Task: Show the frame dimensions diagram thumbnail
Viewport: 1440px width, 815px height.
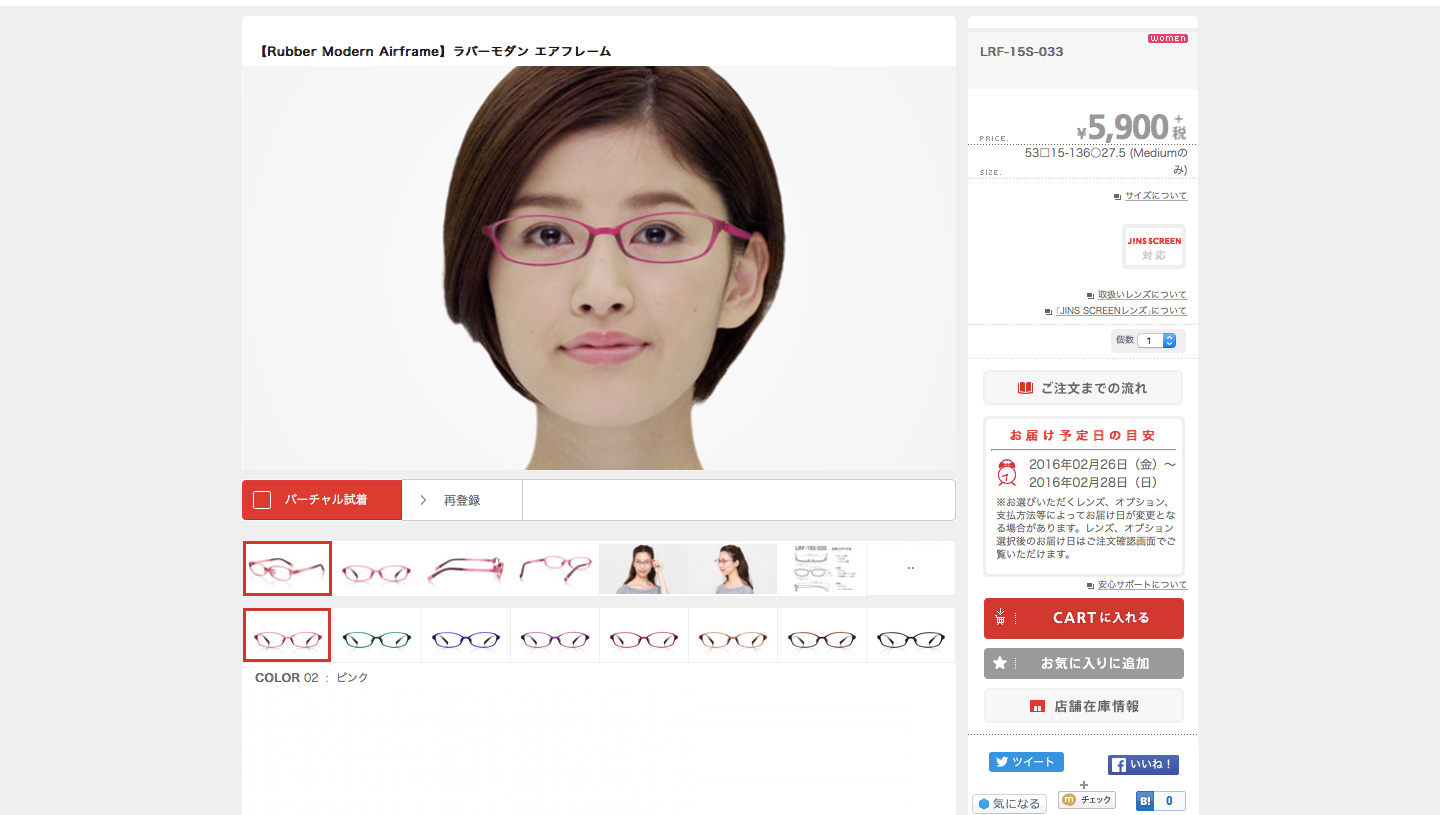Action: tap(821, 569)
